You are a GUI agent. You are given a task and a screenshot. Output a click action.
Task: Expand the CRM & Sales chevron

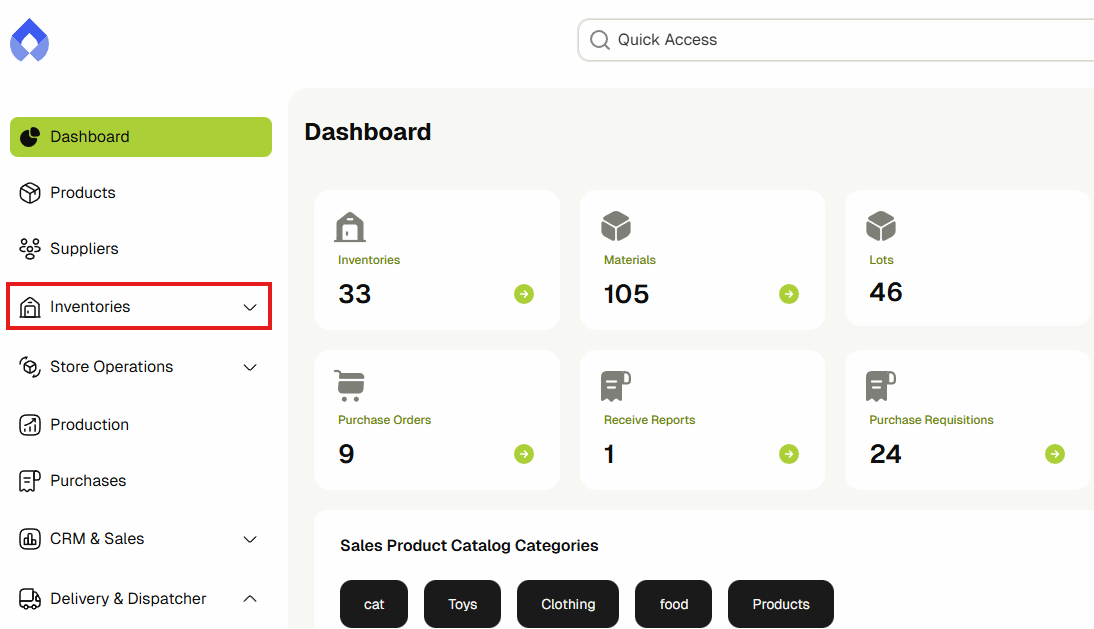click(x=250, y=539)
